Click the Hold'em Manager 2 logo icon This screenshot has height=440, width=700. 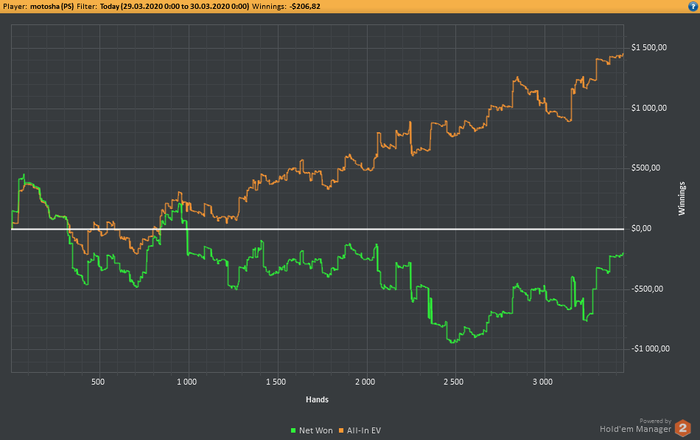(x=683, y=428)
